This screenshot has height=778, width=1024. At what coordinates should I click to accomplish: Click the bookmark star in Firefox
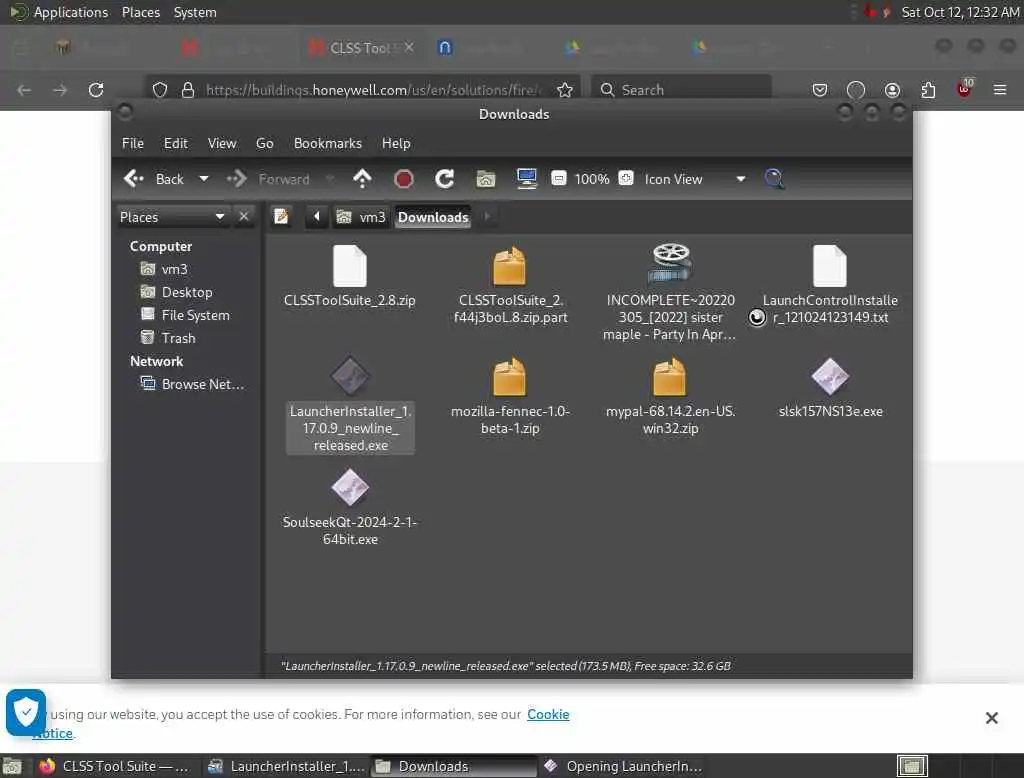point(565,89)
